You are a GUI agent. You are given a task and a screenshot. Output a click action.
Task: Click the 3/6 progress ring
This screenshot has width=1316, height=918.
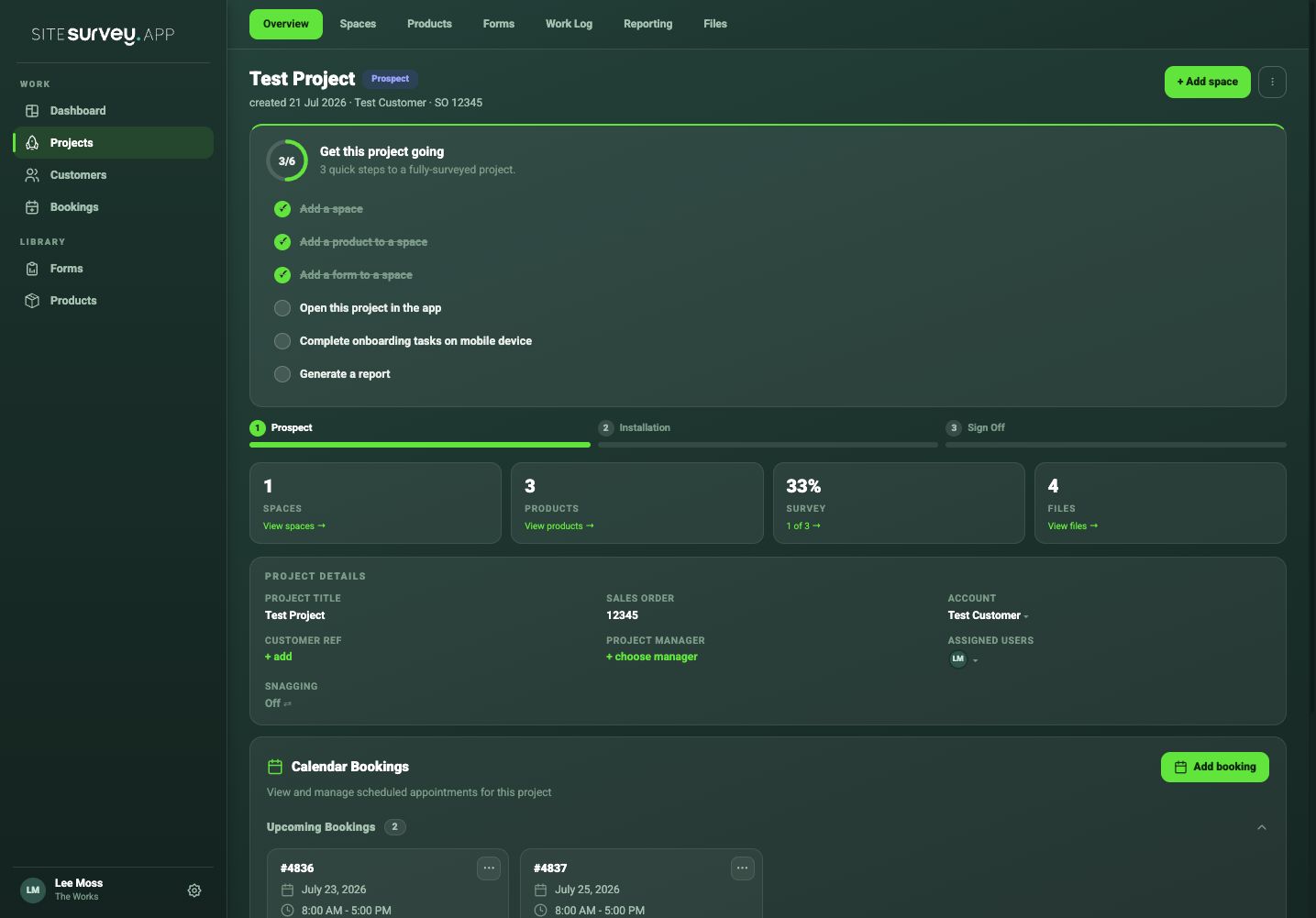(x=287, y=160)
